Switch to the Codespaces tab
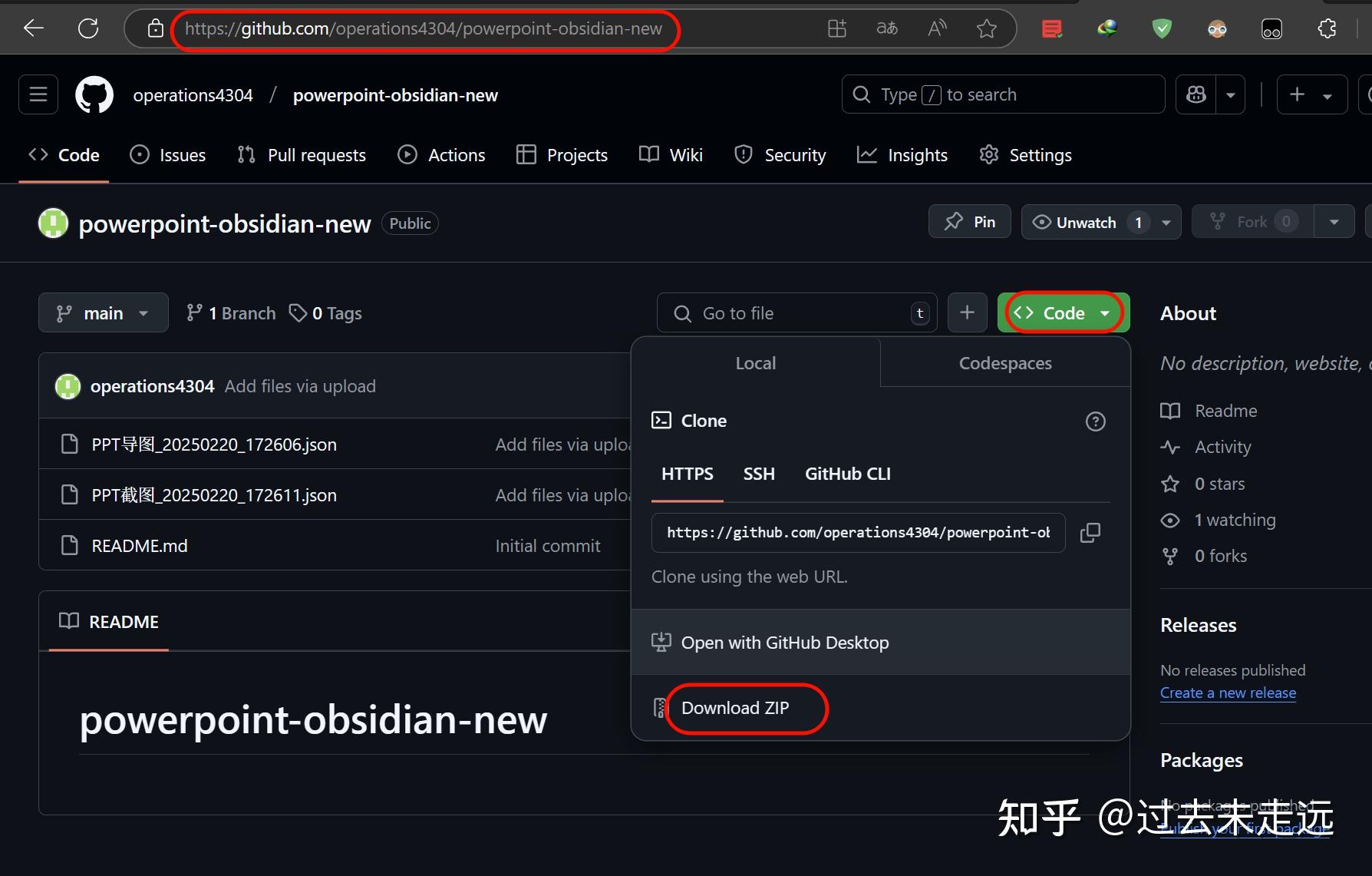The width and height of the screenshot is (1372, 876). [1004, 362]
